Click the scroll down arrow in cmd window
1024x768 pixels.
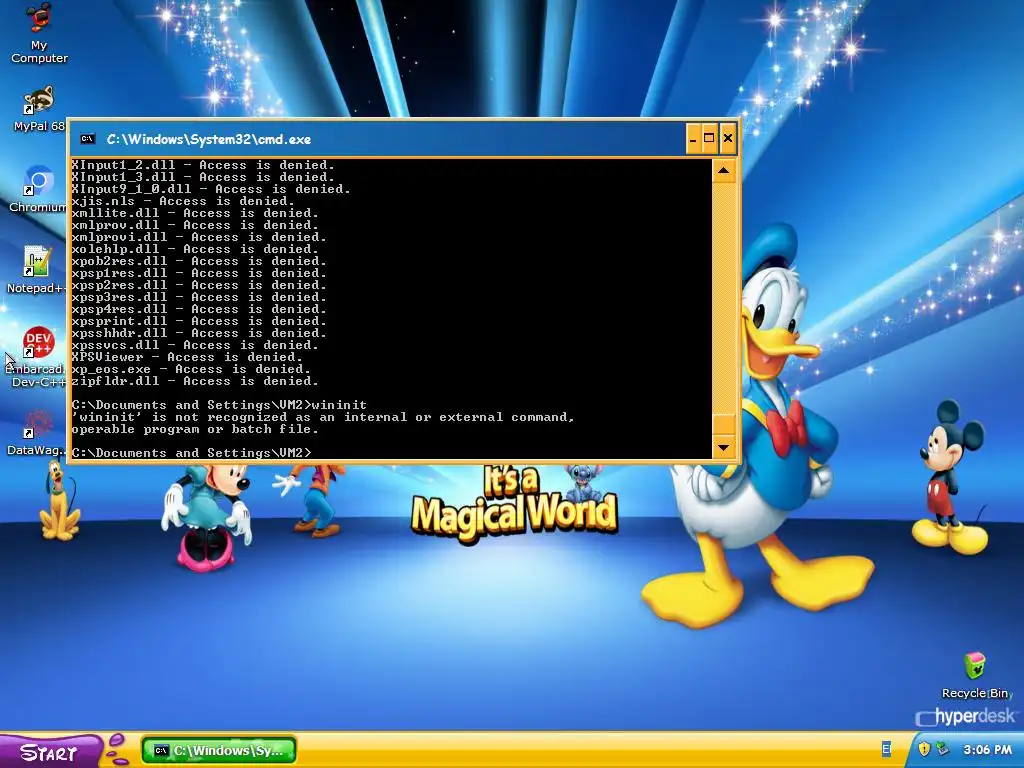click(724, 447)
